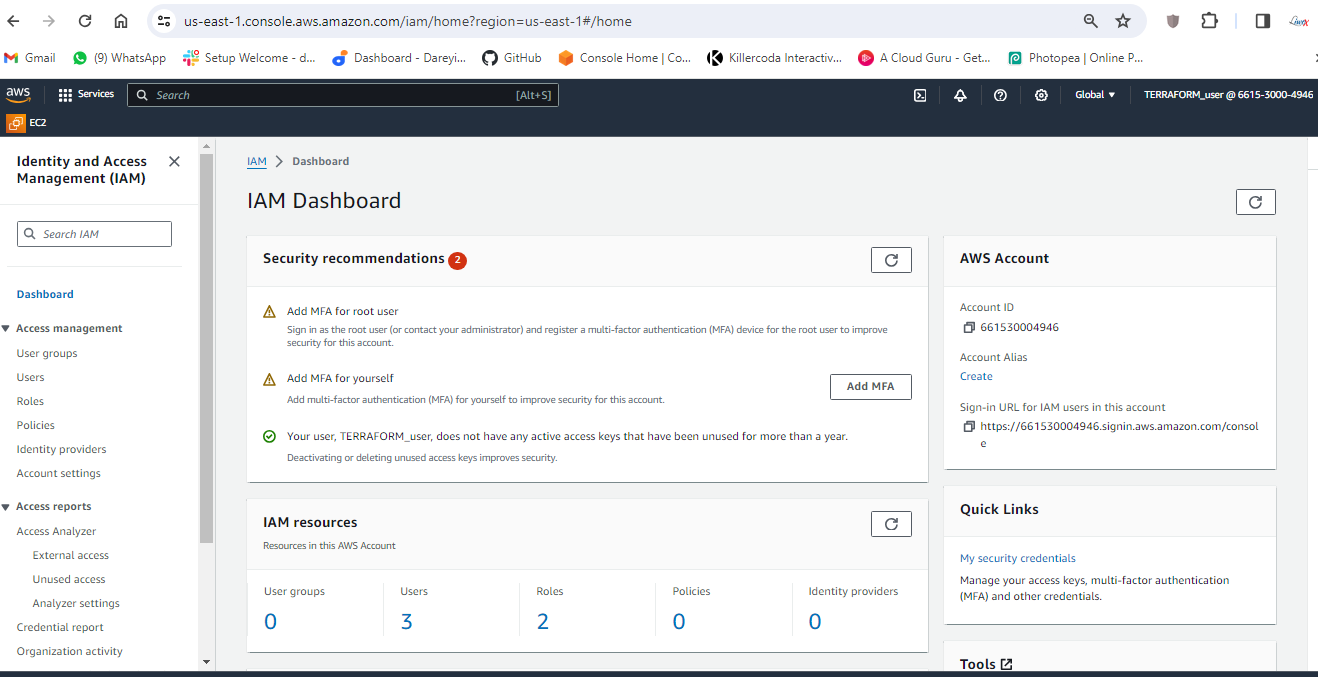Collapse the Access management section
Image resolution: width=1318 pixels, height=677 pixels.
tap(7, 329)
